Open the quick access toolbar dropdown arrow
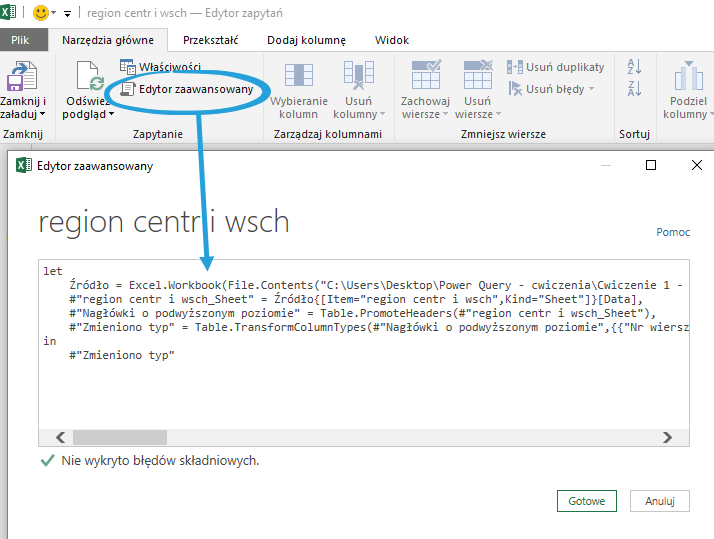The image size is (714, 539). (68, 14)
